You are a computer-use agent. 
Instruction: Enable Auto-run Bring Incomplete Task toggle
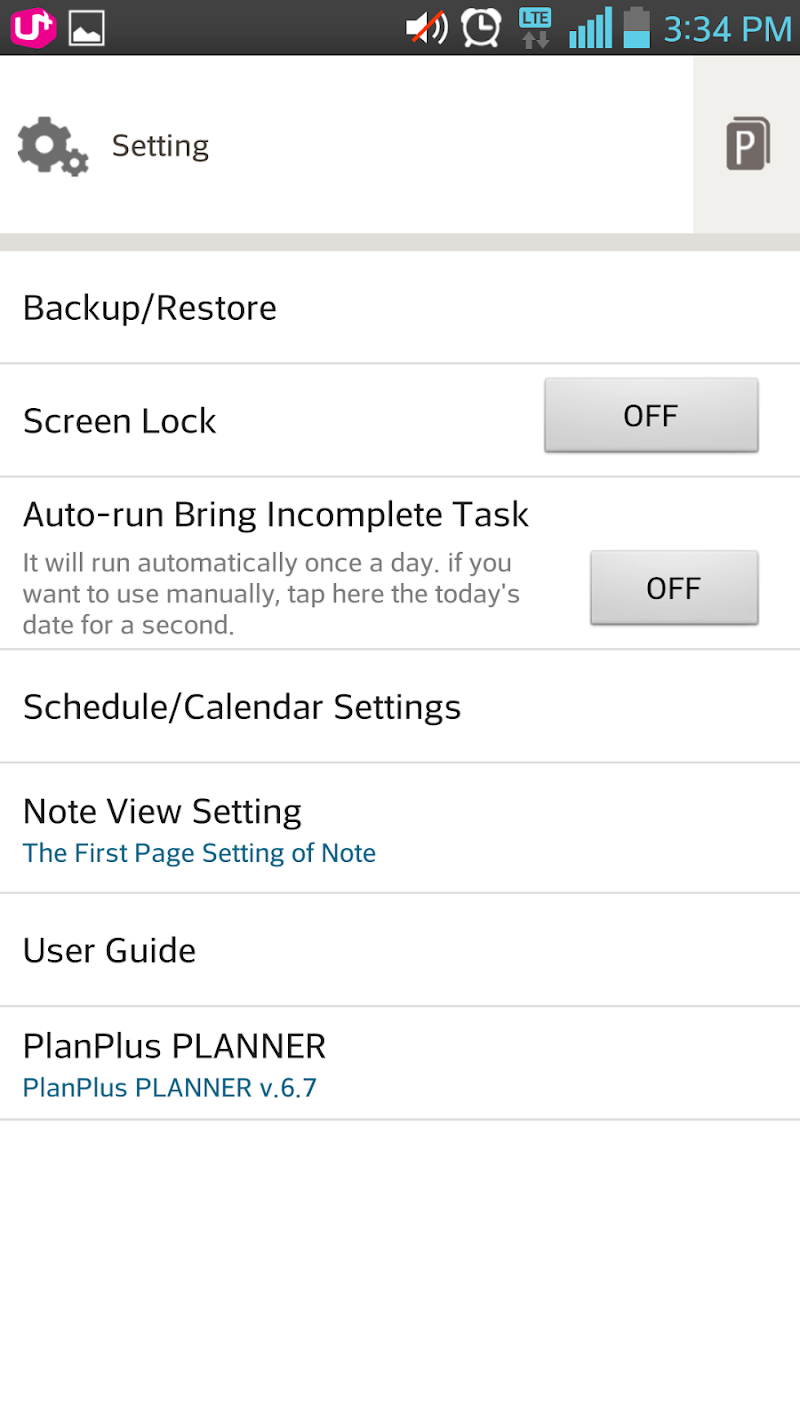pos(674,588)
